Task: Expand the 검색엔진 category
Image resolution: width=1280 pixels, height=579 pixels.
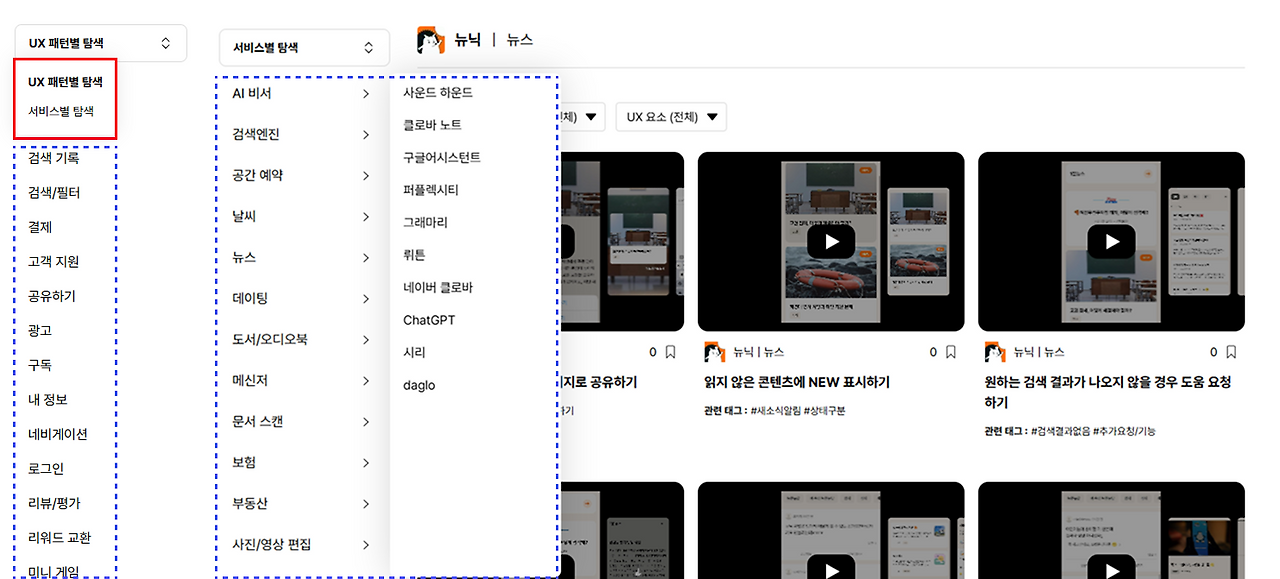Action: pyautogui.click(x=303, y=134)
